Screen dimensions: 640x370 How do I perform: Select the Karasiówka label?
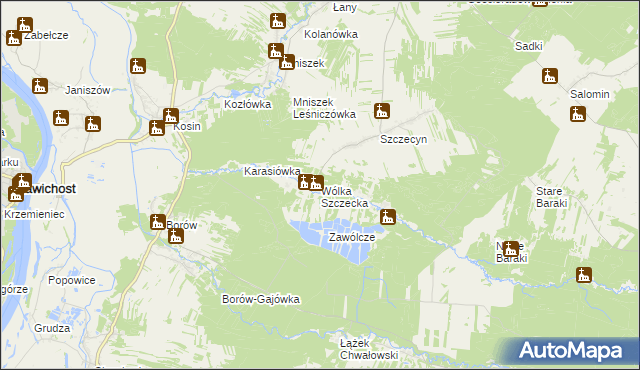[x=272, y=171]
